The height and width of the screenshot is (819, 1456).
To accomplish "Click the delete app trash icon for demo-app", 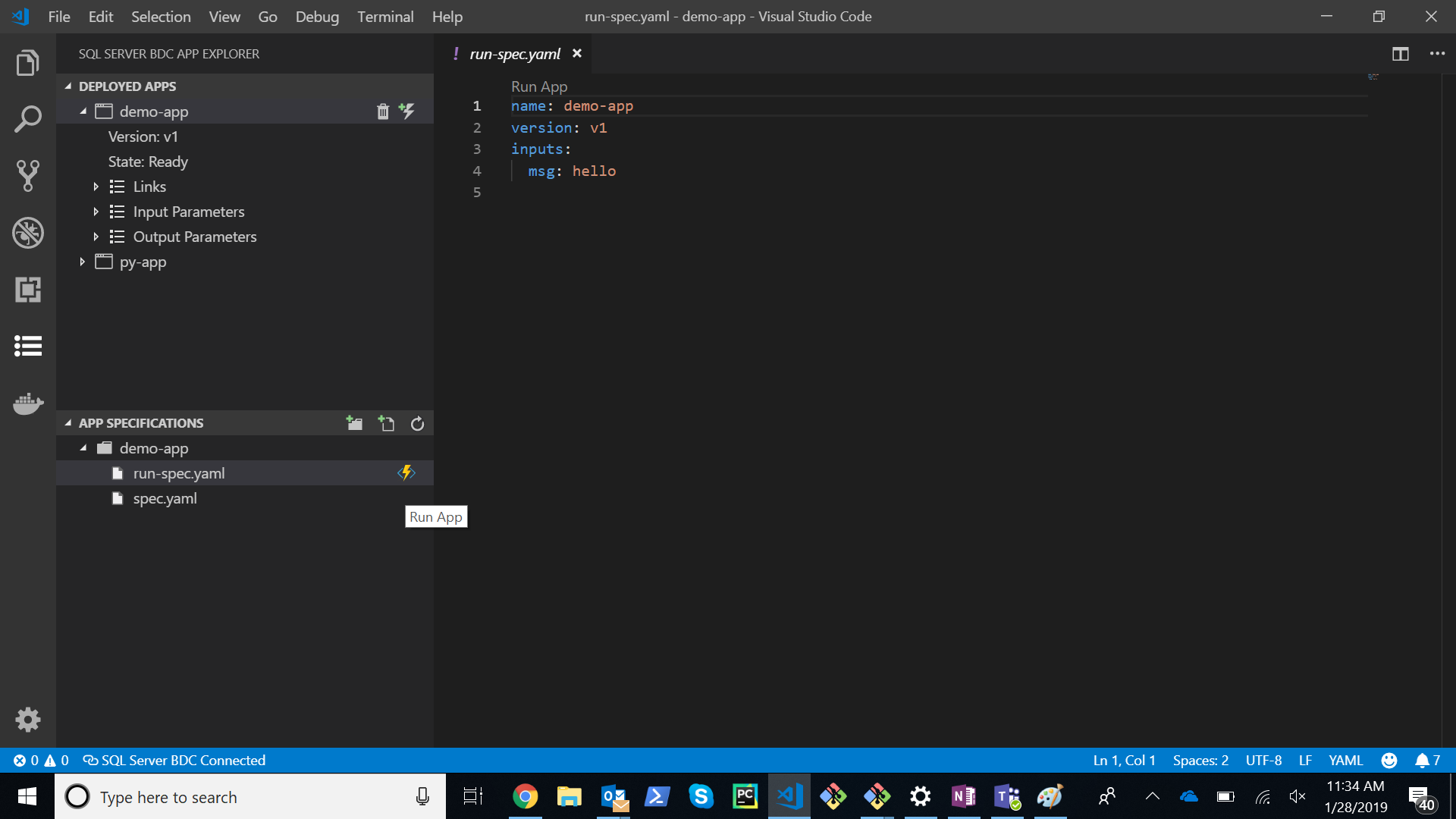I will pos(383,111).
